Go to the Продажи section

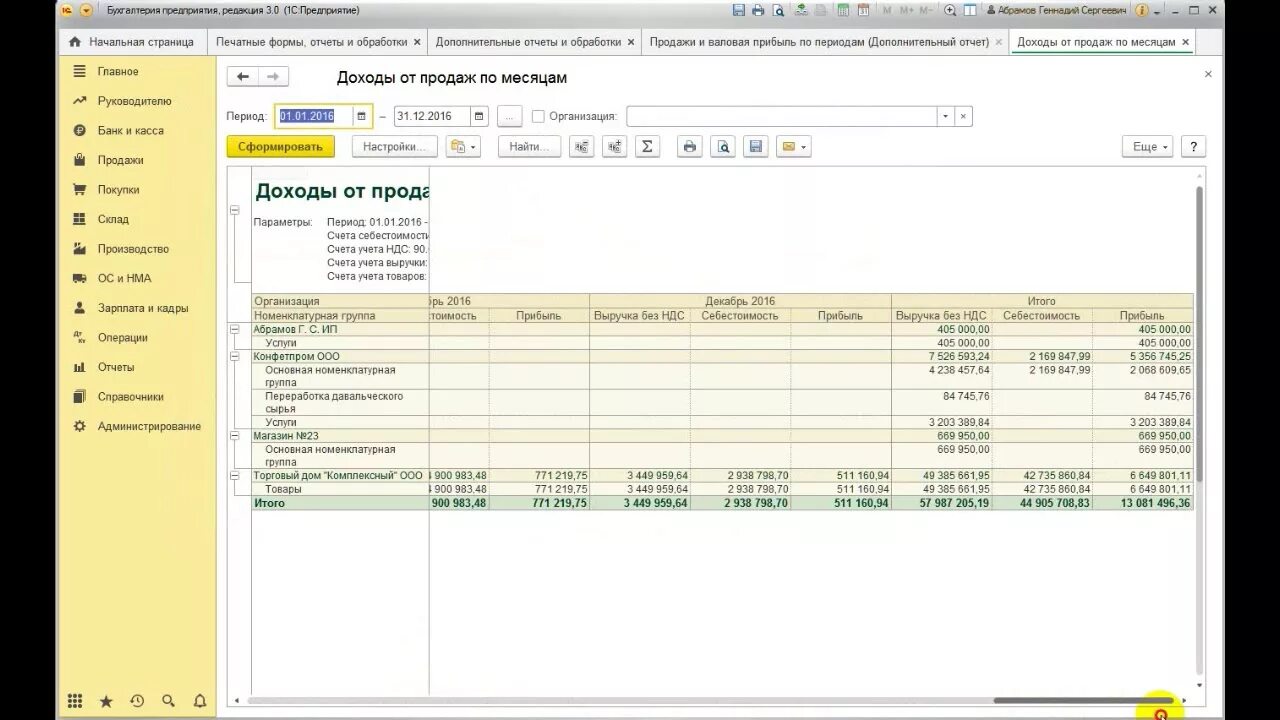click(x=120, y=160)
